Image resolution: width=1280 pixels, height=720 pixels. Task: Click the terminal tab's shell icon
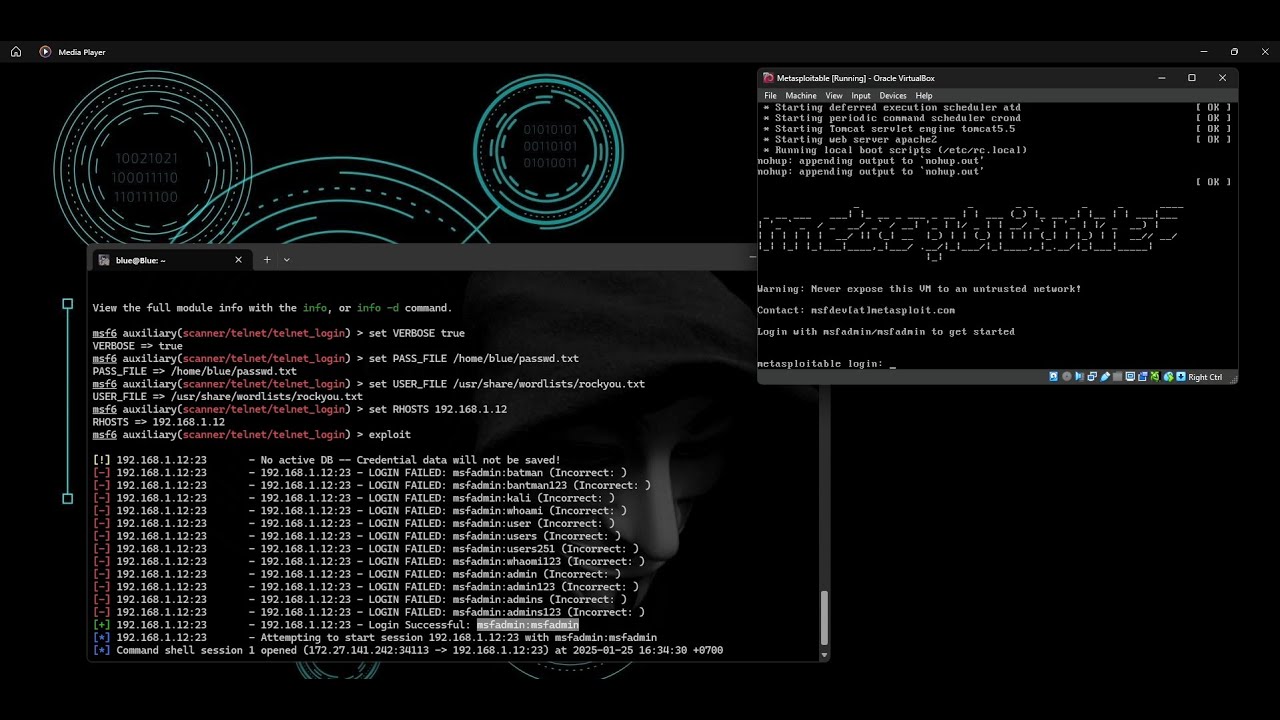[104, 260]
